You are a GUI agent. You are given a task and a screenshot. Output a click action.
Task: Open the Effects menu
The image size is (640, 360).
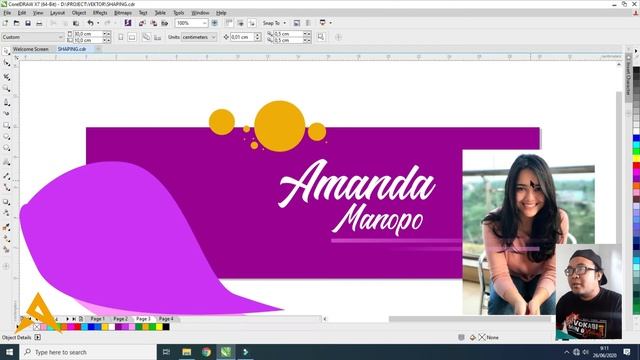click(x=100, y=13)
